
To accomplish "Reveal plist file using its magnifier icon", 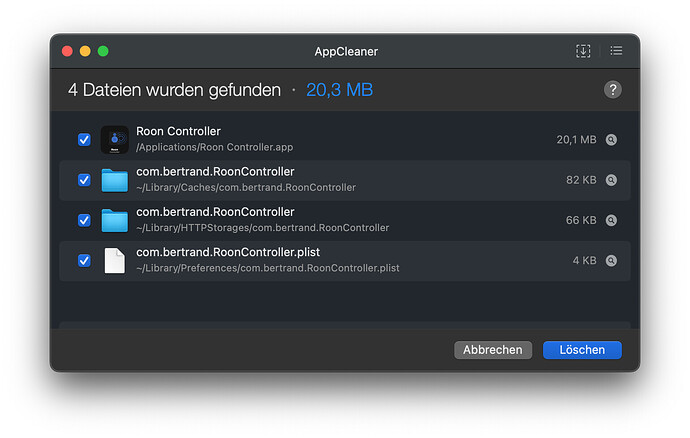I will [611, 260].
